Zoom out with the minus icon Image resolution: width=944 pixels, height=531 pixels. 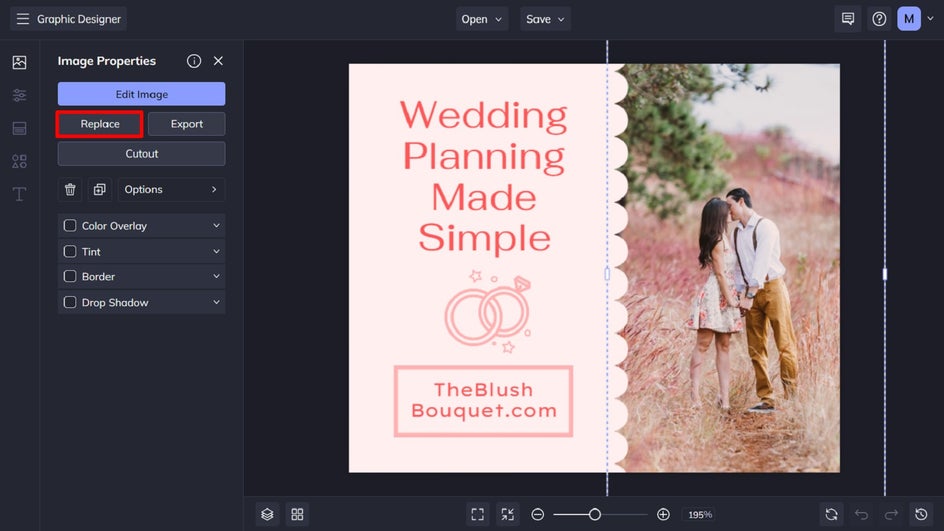(x=538, y=514)
